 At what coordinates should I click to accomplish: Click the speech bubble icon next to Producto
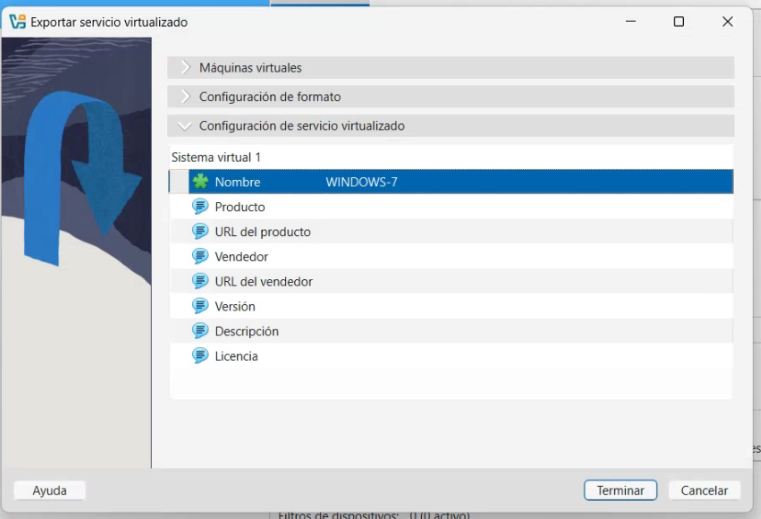(x=200, y=206)
